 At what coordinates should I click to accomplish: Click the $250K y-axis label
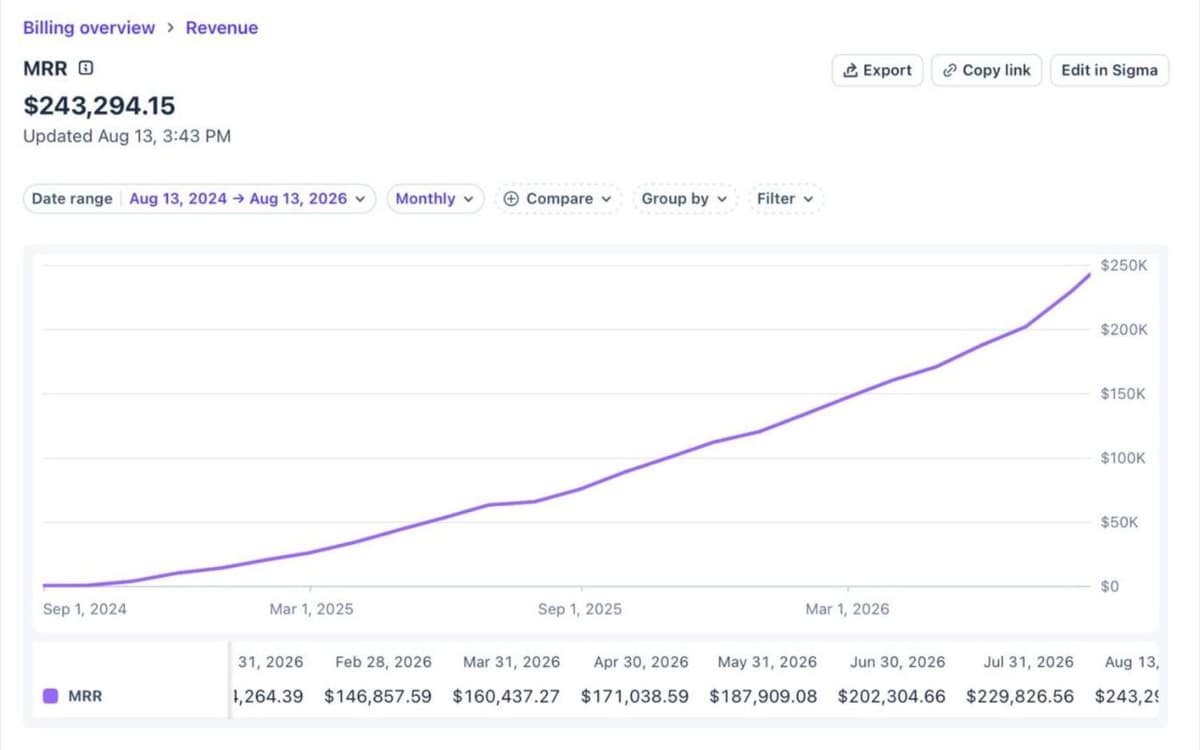1123,266
